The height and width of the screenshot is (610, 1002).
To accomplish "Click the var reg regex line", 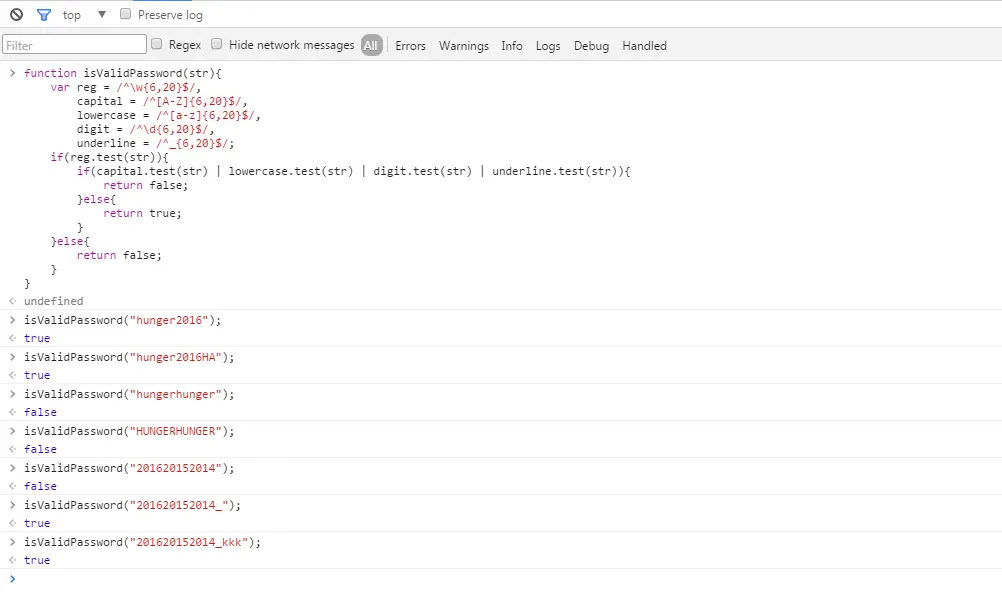I will coord(126,87).
